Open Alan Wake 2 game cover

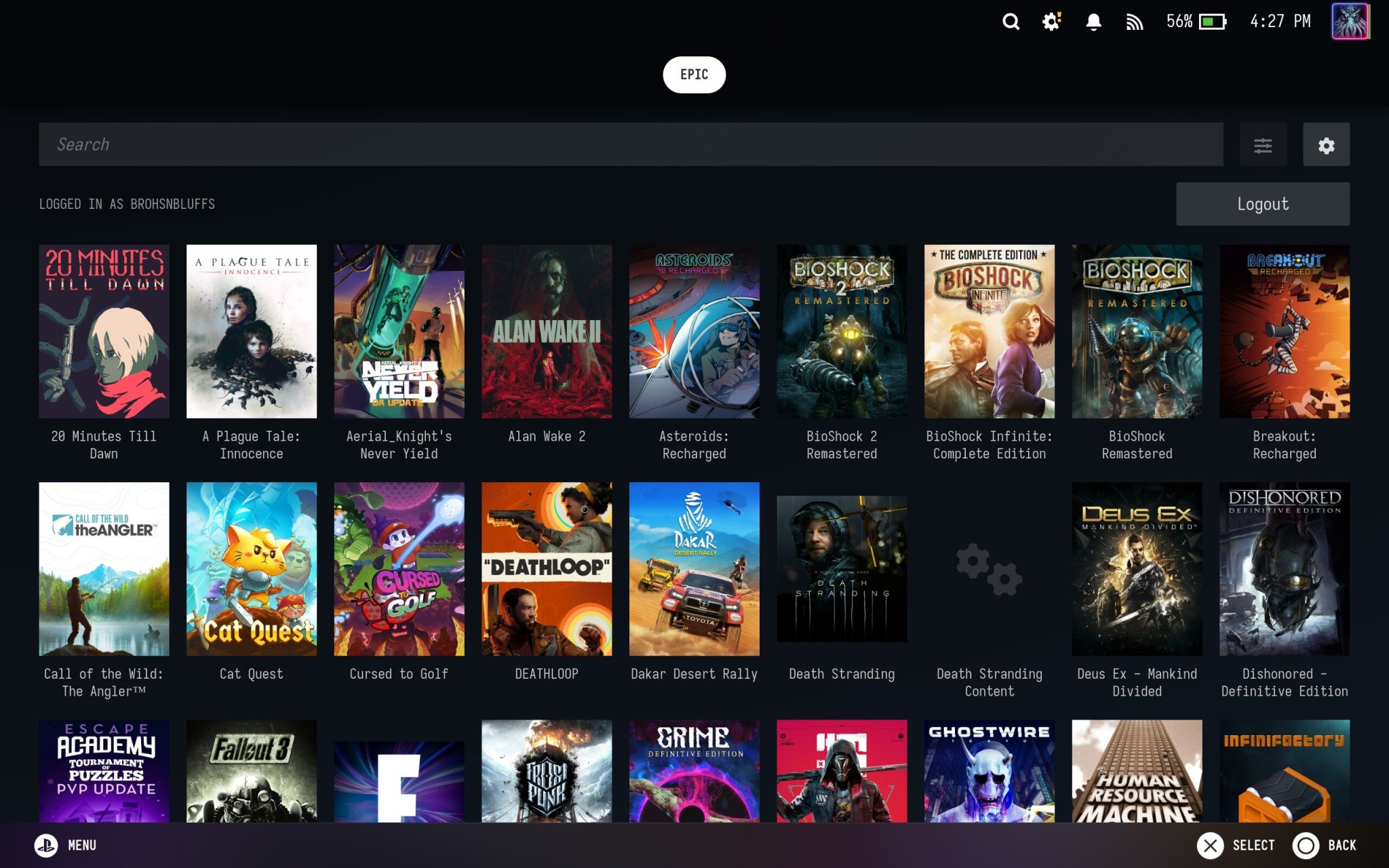[547, 331]
